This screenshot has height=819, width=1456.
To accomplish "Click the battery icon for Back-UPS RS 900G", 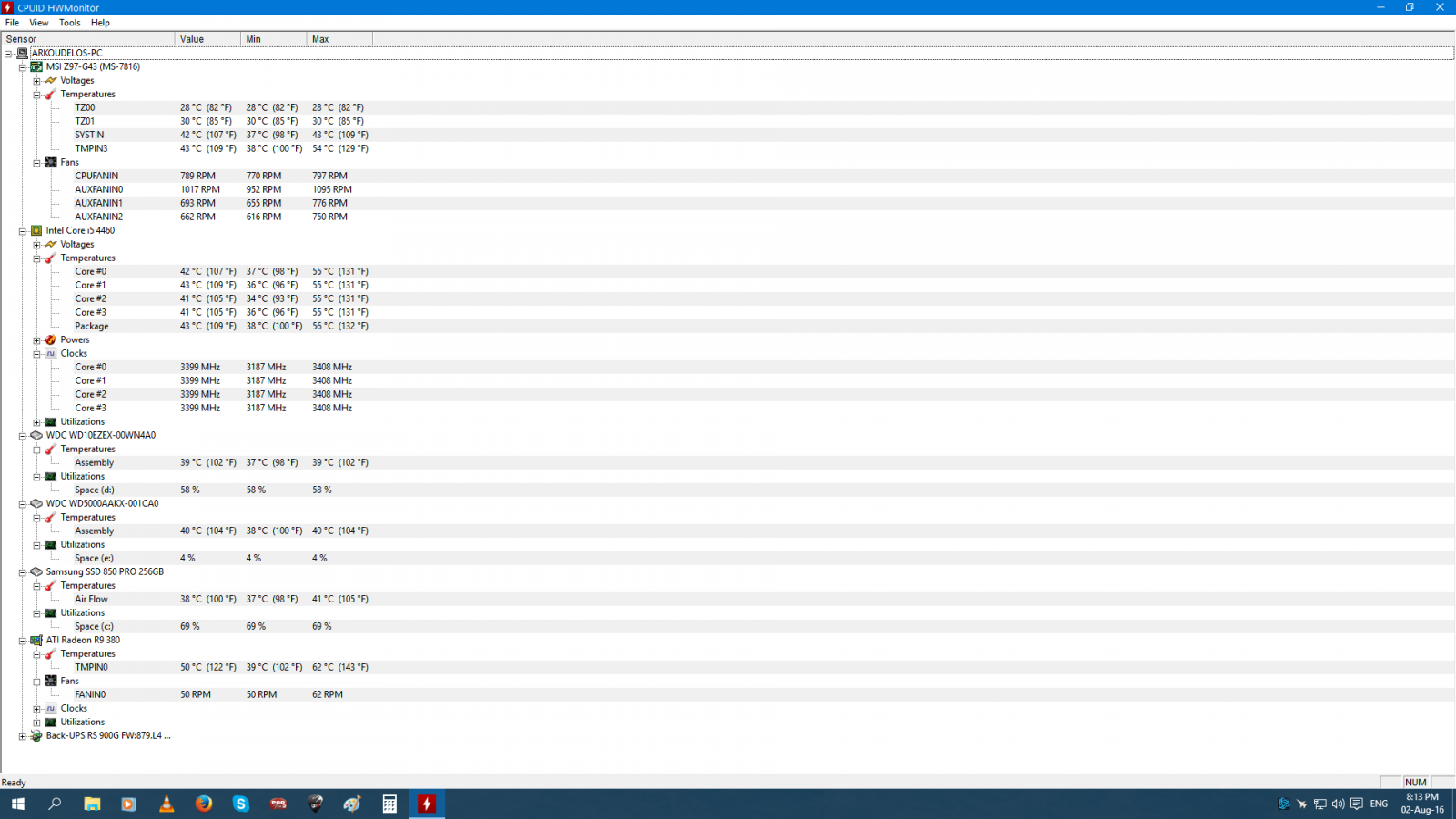I will pyautogui.click(x=36, y=735).
